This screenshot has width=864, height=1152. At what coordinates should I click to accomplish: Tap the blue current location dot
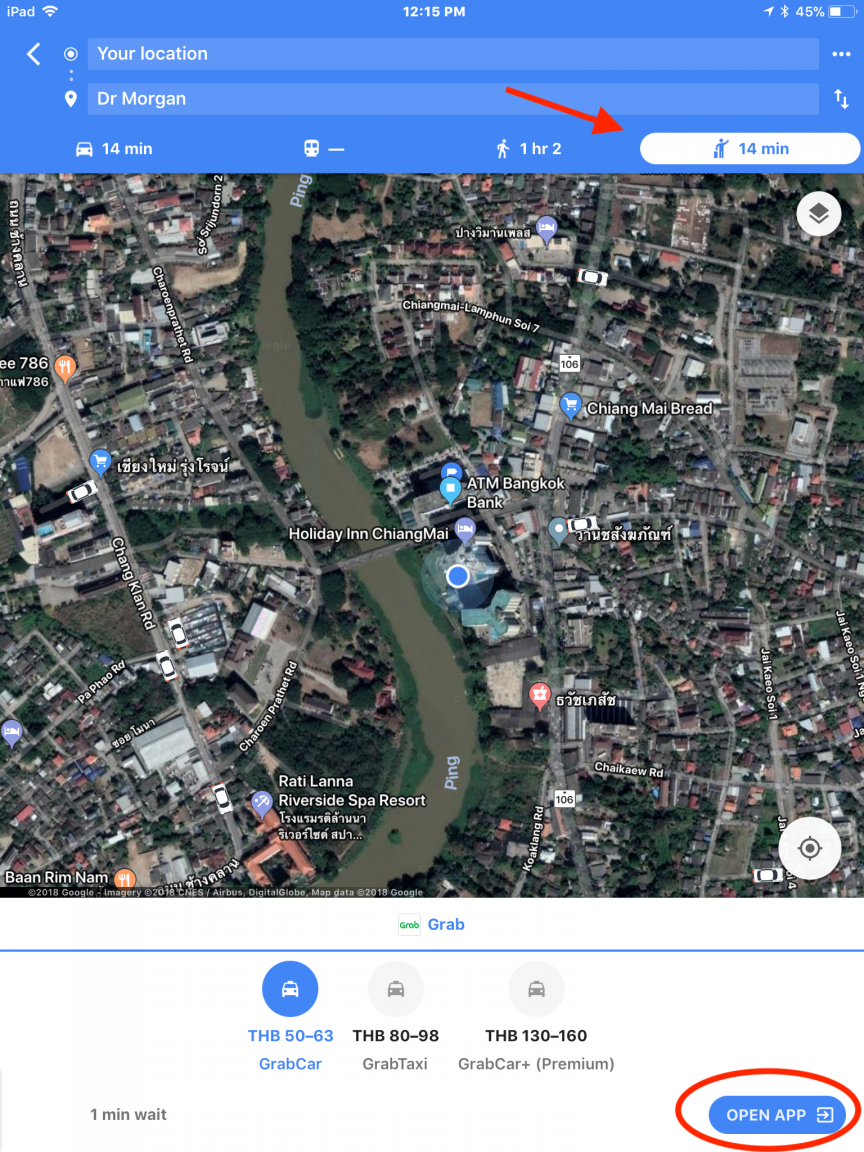coord(458,575)
